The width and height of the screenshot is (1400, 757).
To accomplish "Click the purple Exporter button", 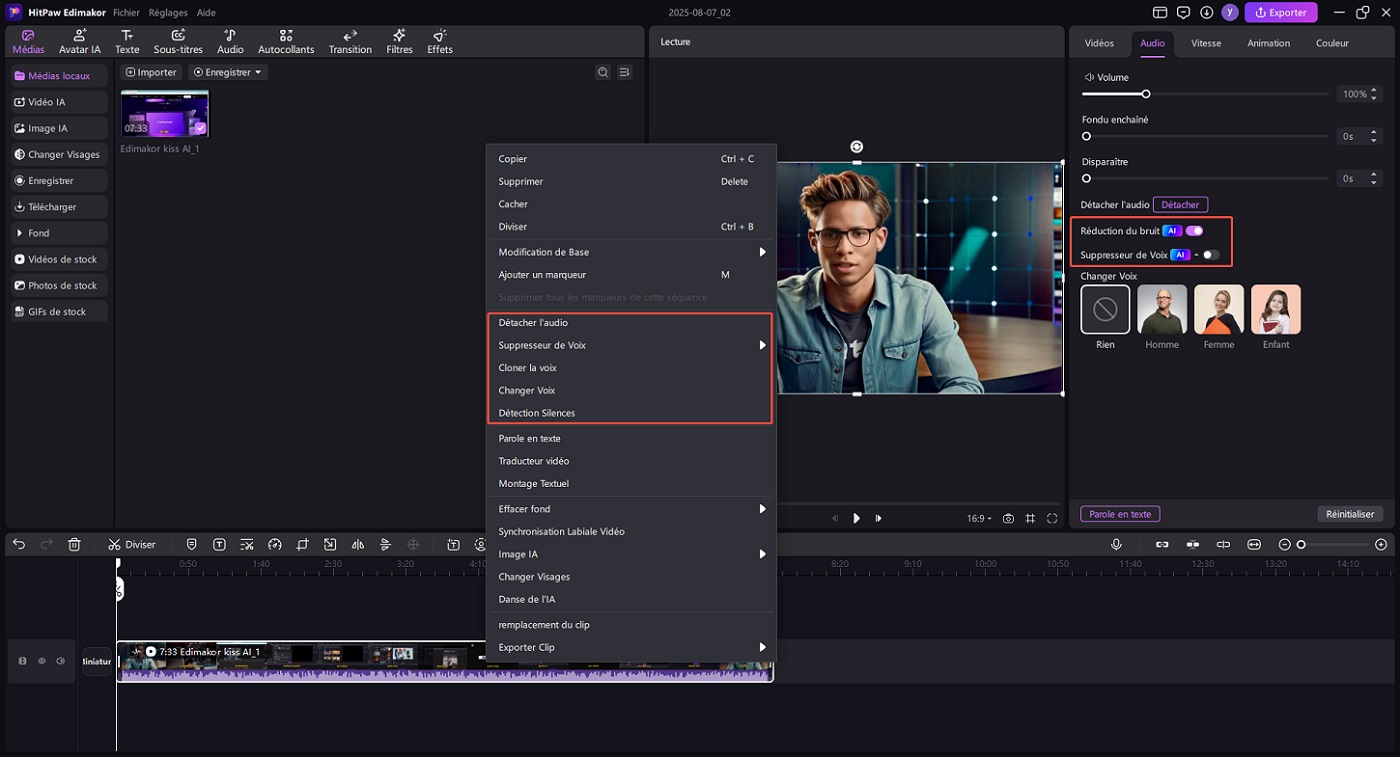I will click(1281, 13).
